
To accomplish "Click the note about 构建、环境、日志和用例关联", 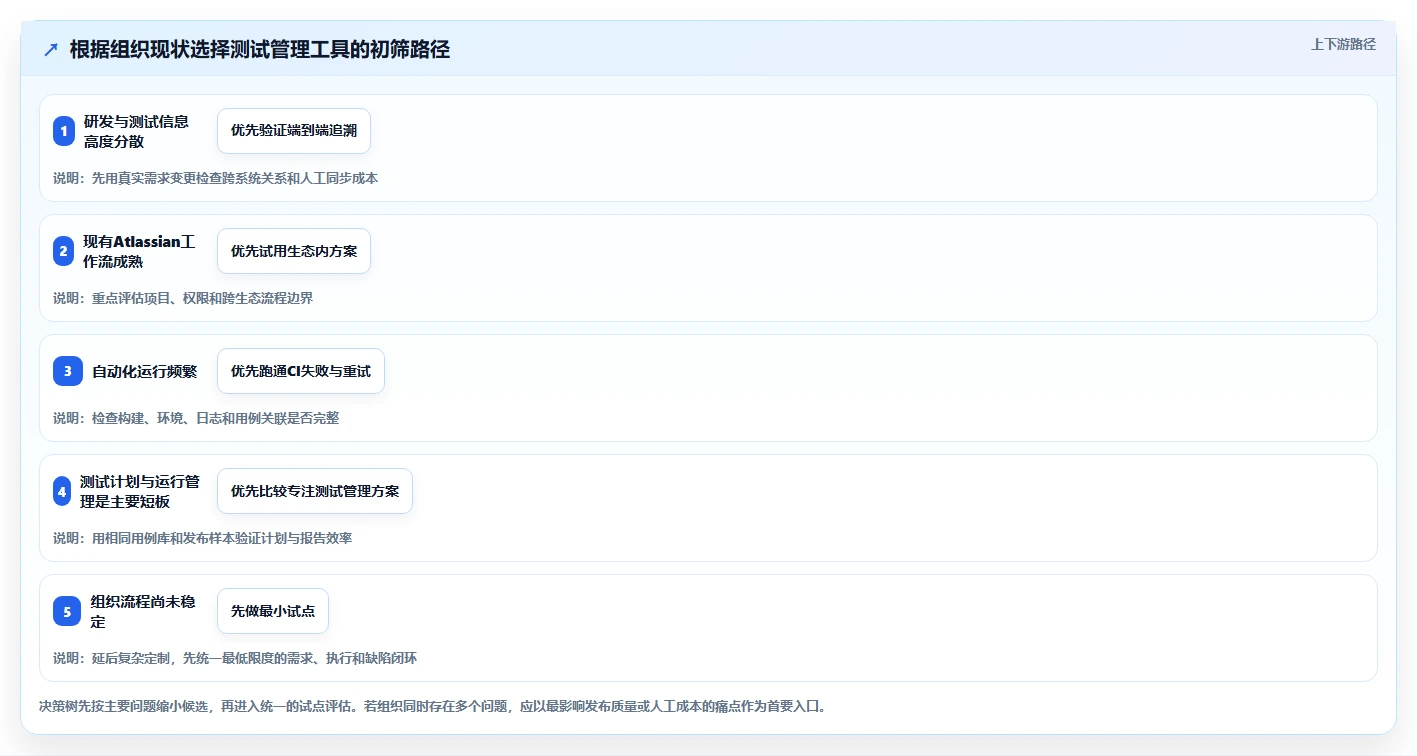I will [x=196, y=418].
